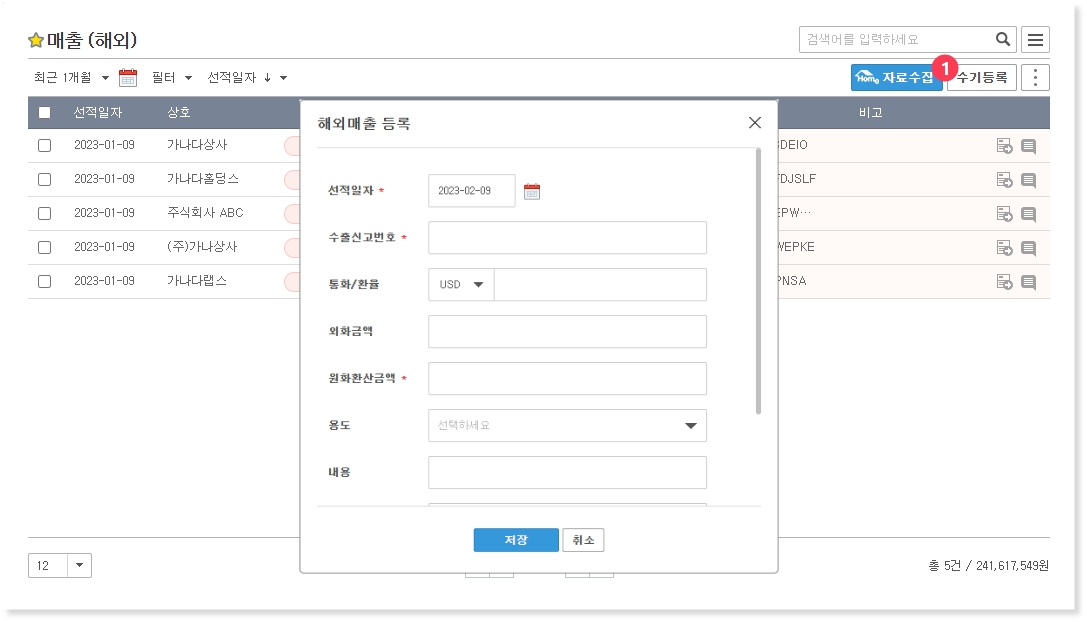The height and width of the screenshot is (622, 1087).
Task: Open the date range calendar icon in toolbar
Action: tap(128, 78)
